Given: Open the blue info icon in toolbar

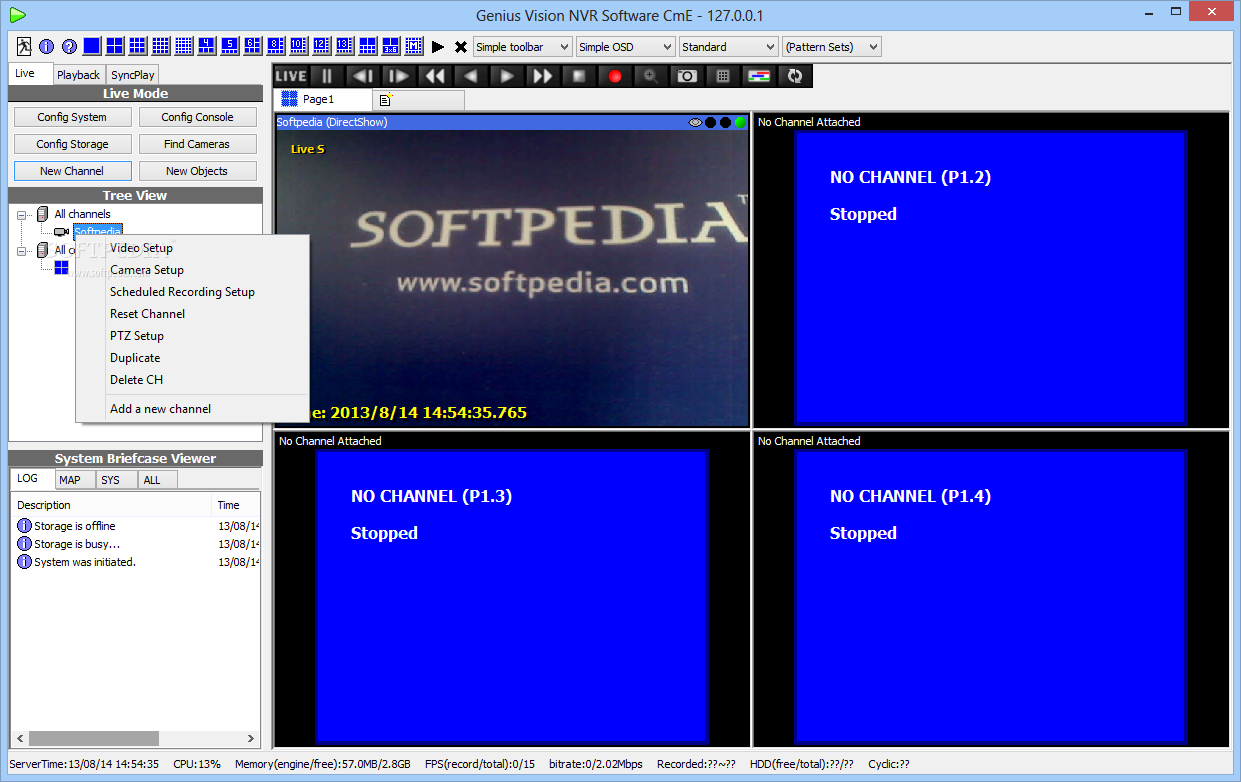Looking at the screenshot, I should [x=46, y=46].
